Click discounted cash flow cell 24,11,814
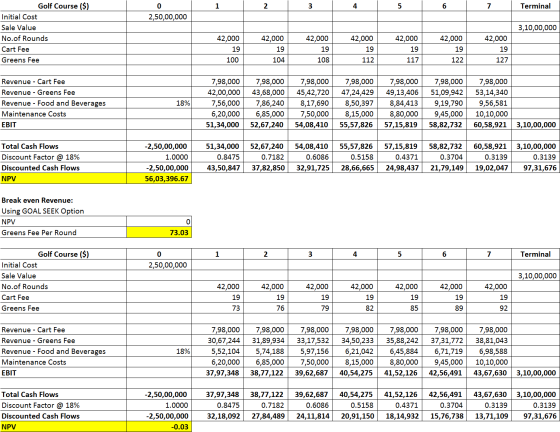The height and width of the screenshot is (432, 560). click(x=310, y=416)
